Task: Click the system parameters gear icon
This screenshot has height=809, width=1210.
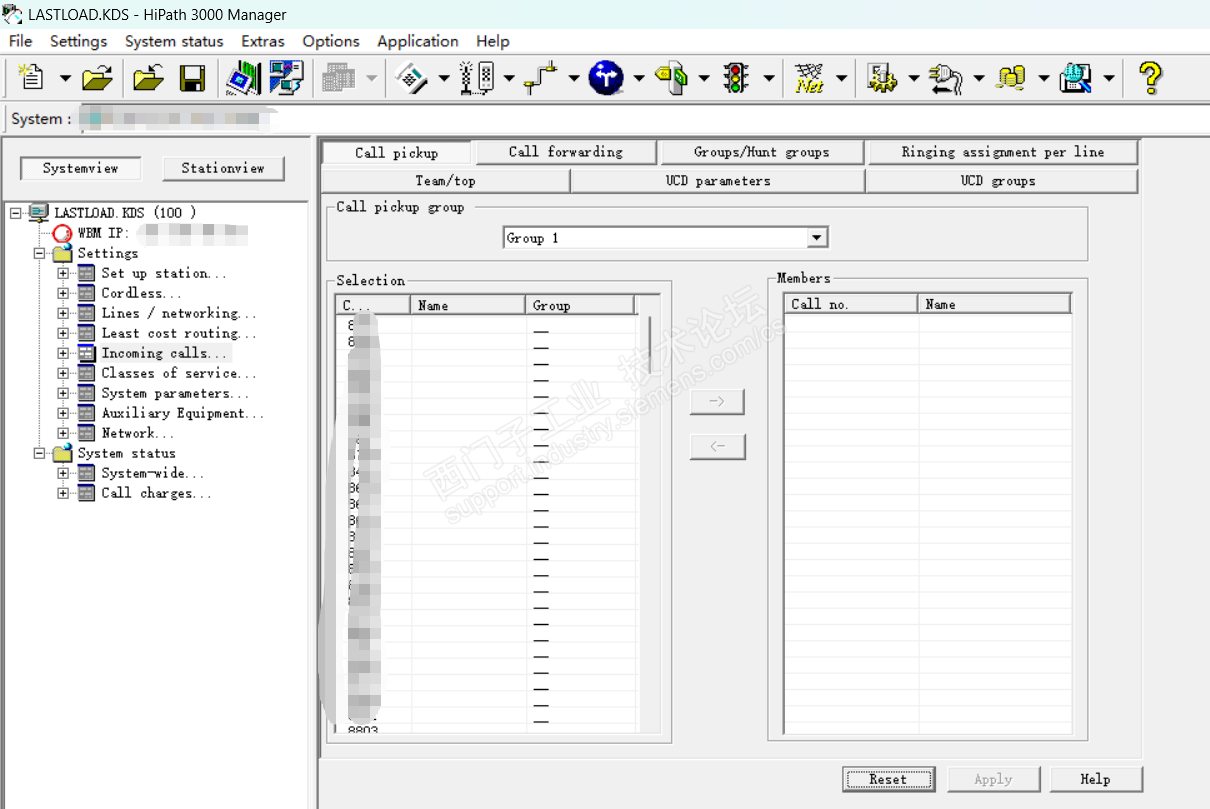Action: [882, 77]
